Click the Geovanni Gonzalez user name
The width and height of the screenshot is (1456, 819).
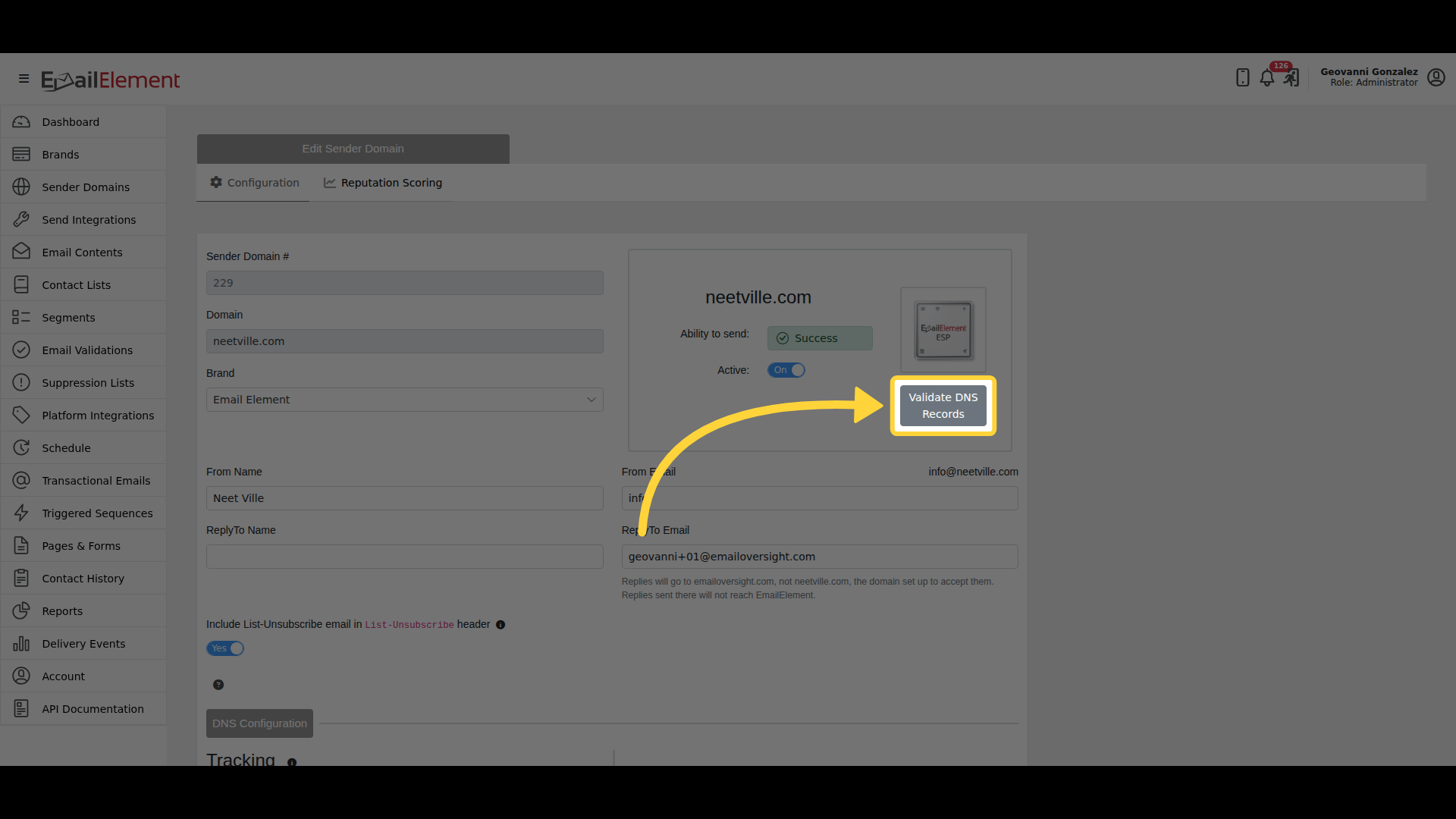[1369, 72]
